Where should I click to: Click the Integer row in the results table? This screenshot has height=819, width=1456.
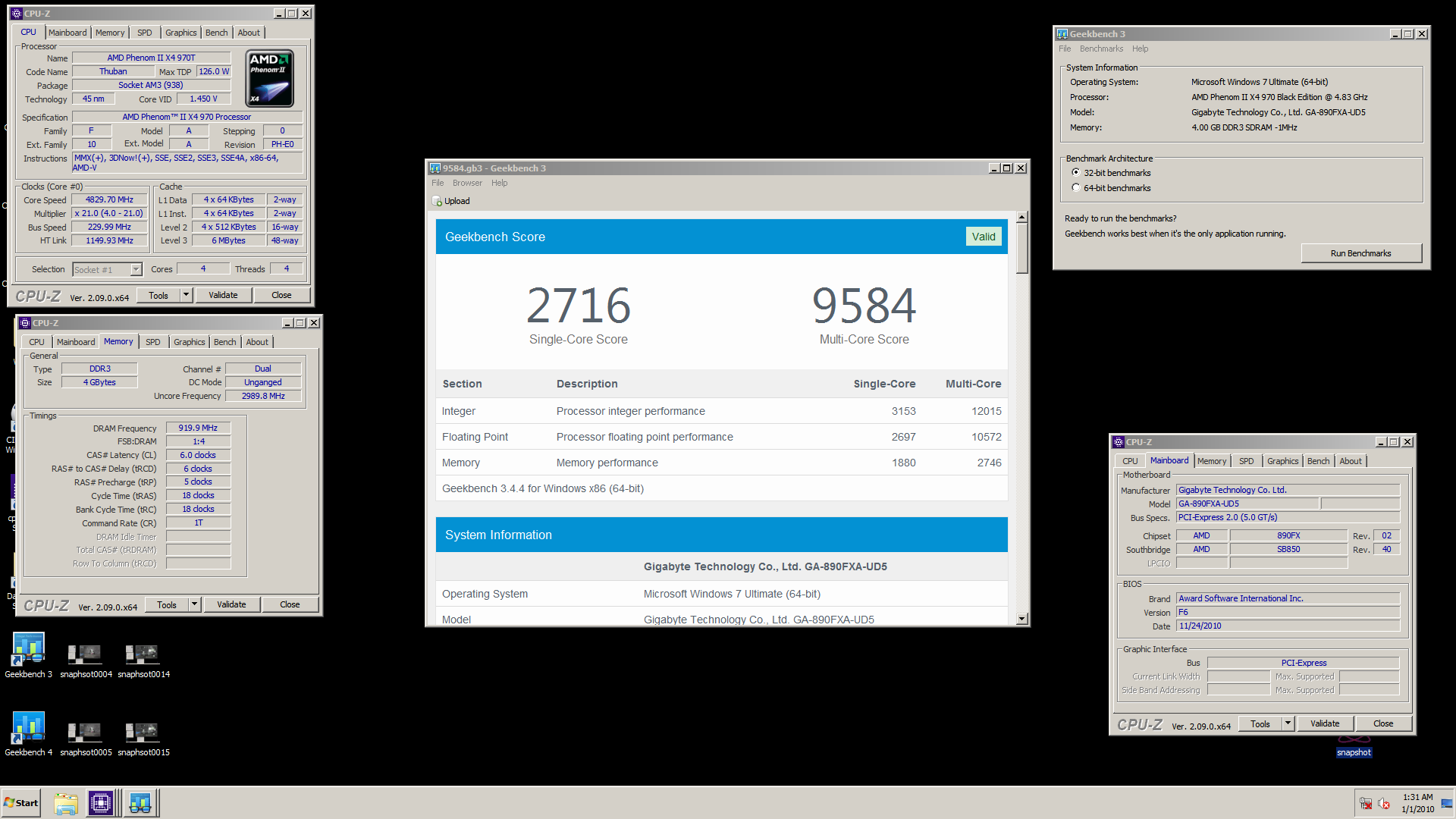(721, 411)
